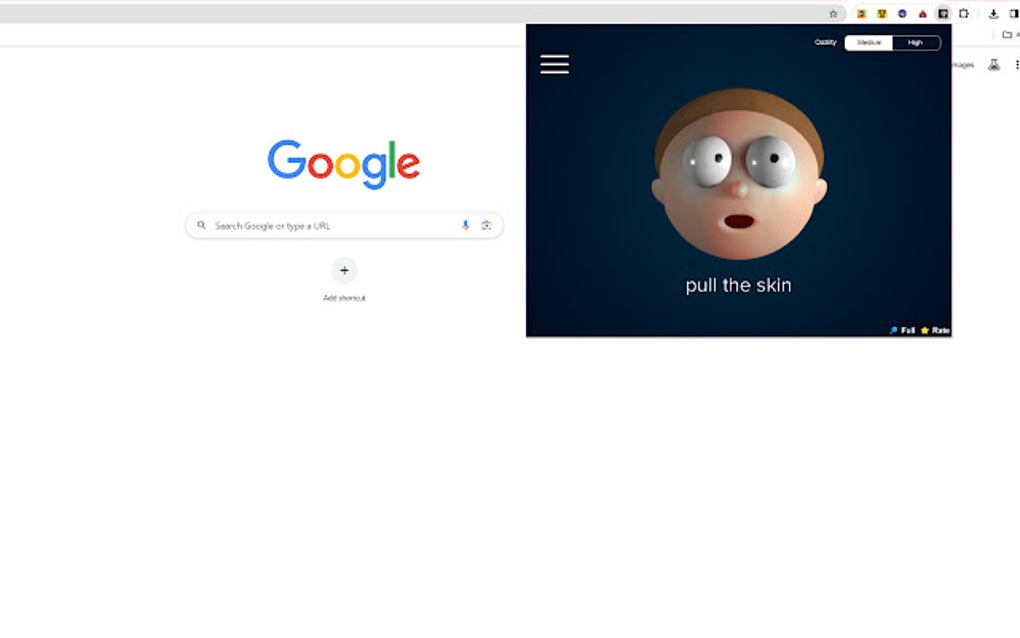Click inside the Google search bar
Viewport: 1020px width, 638px height.
tap(330, 225)
